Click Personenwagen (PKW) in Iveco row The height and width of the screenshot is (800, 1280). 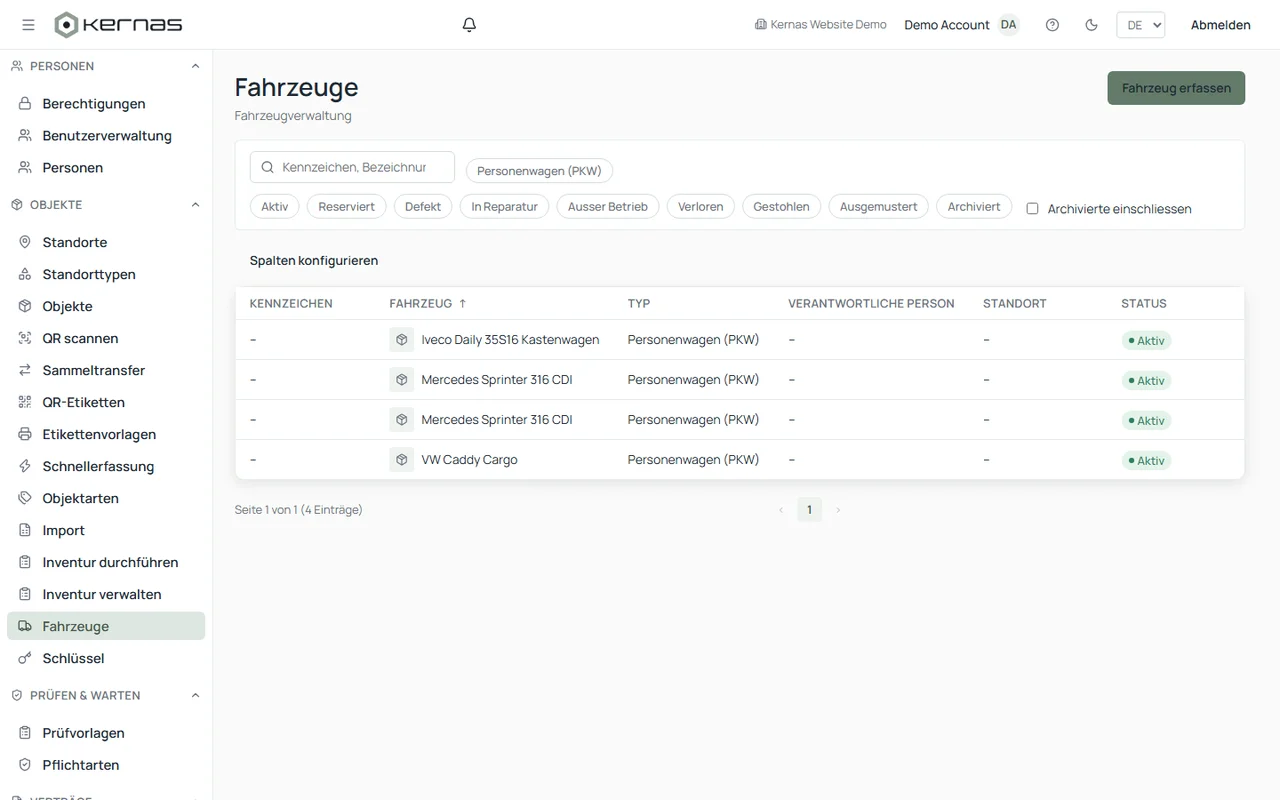(693, 340)
